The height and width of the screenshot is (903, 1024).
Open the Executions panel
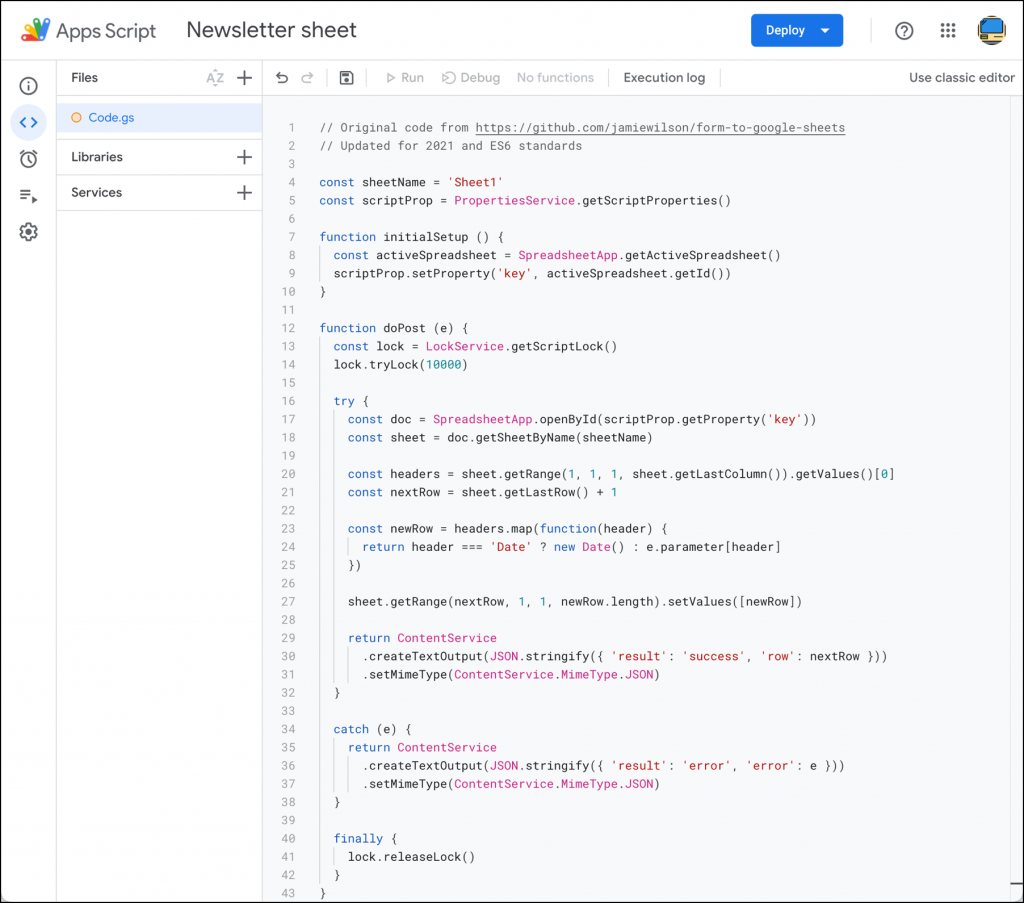pyautogui.click(x=28, y=194)
